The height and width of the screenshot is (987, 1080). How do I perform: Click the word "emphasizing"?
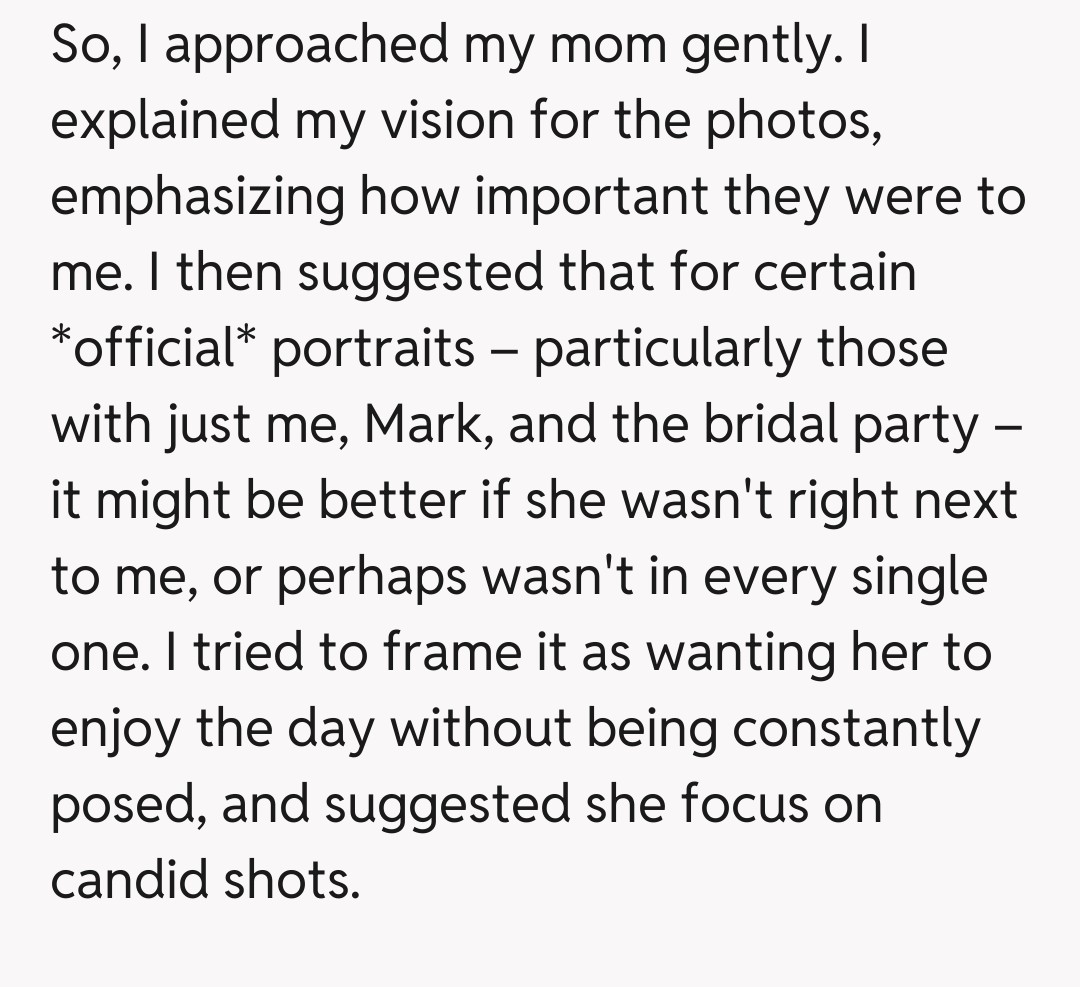pyautogui.click(x=196, y=198)
